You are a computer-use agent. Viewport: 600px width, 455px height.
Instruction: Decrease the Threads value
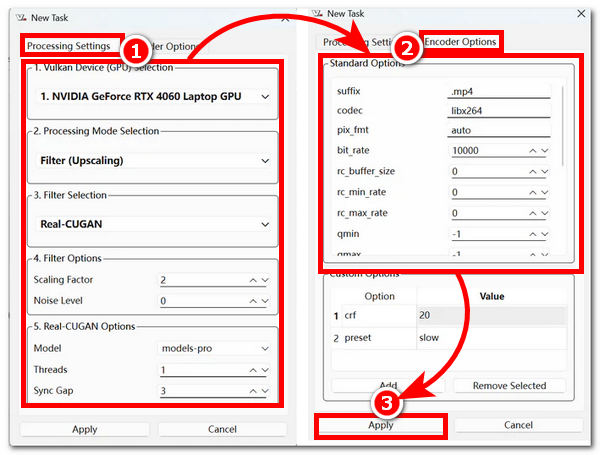coord(265,370)
